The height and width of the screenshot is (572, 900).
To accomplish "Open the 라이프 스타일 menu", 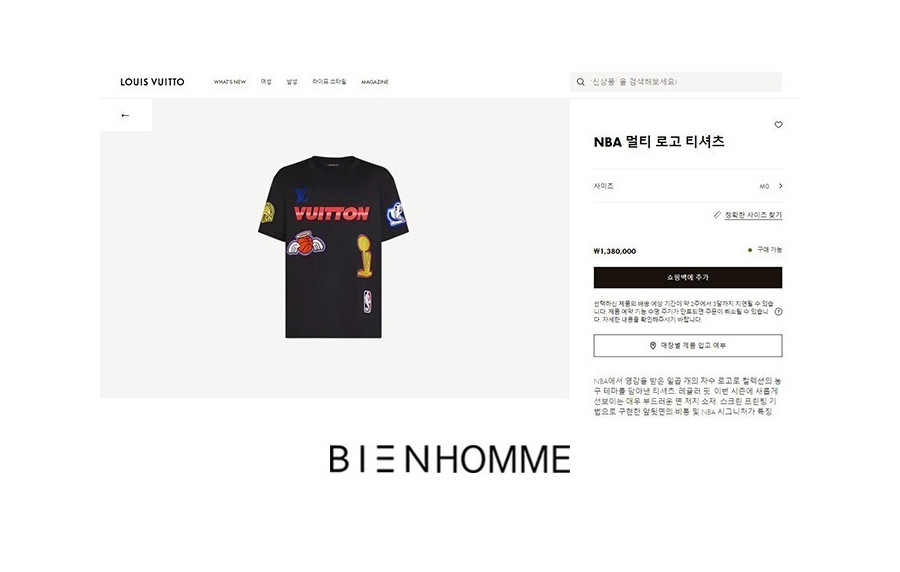I will tap(329, 81).
